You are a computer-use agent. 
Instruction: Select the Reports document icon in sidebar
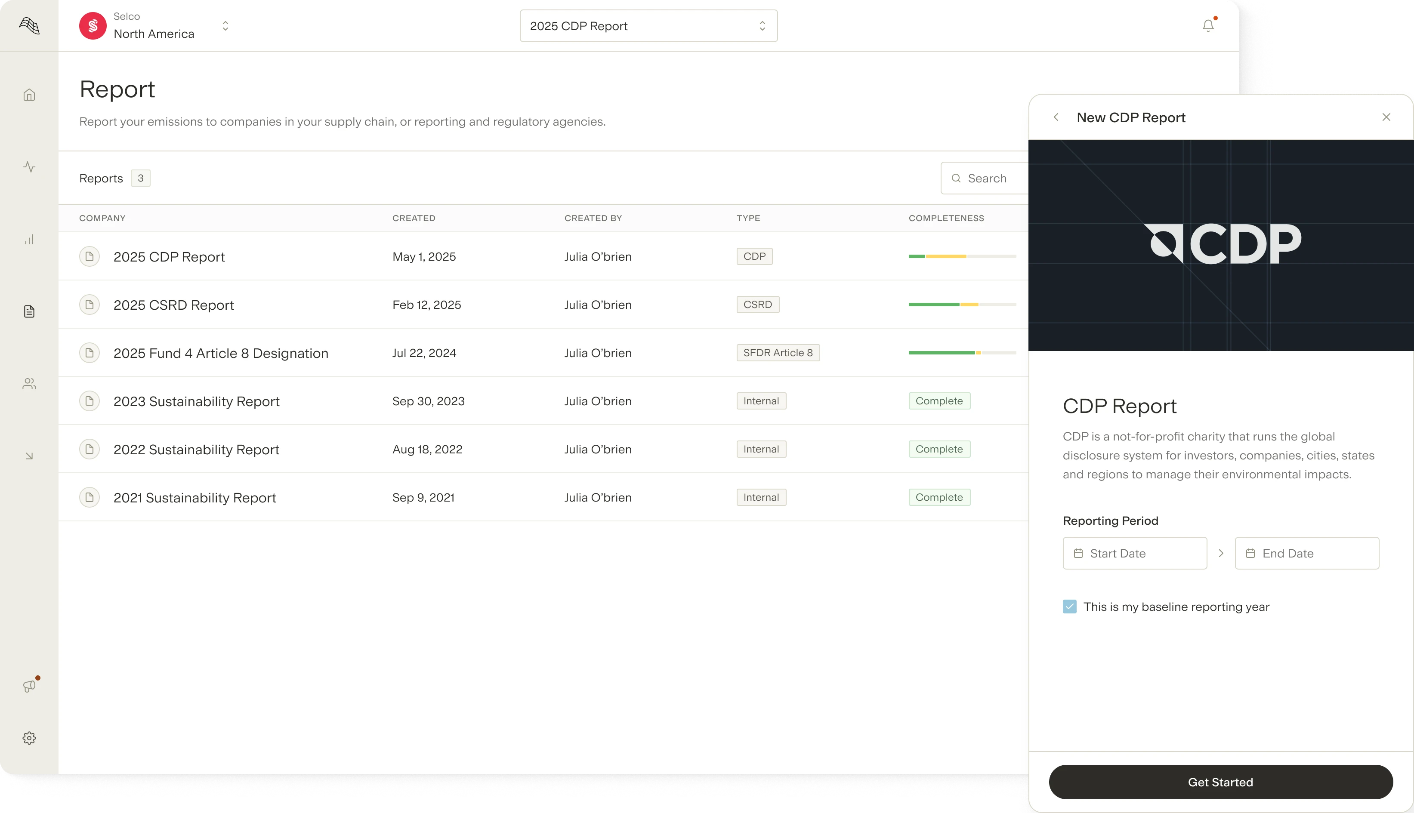click(29, 311)
